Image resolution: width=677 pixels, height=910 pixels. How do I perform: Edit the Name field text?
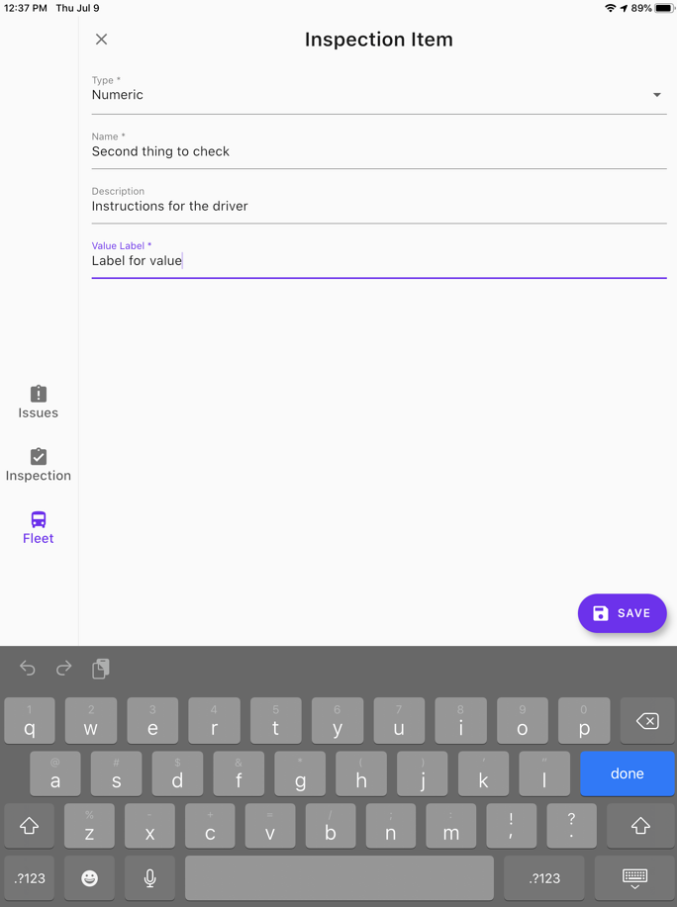pos(378,152)
